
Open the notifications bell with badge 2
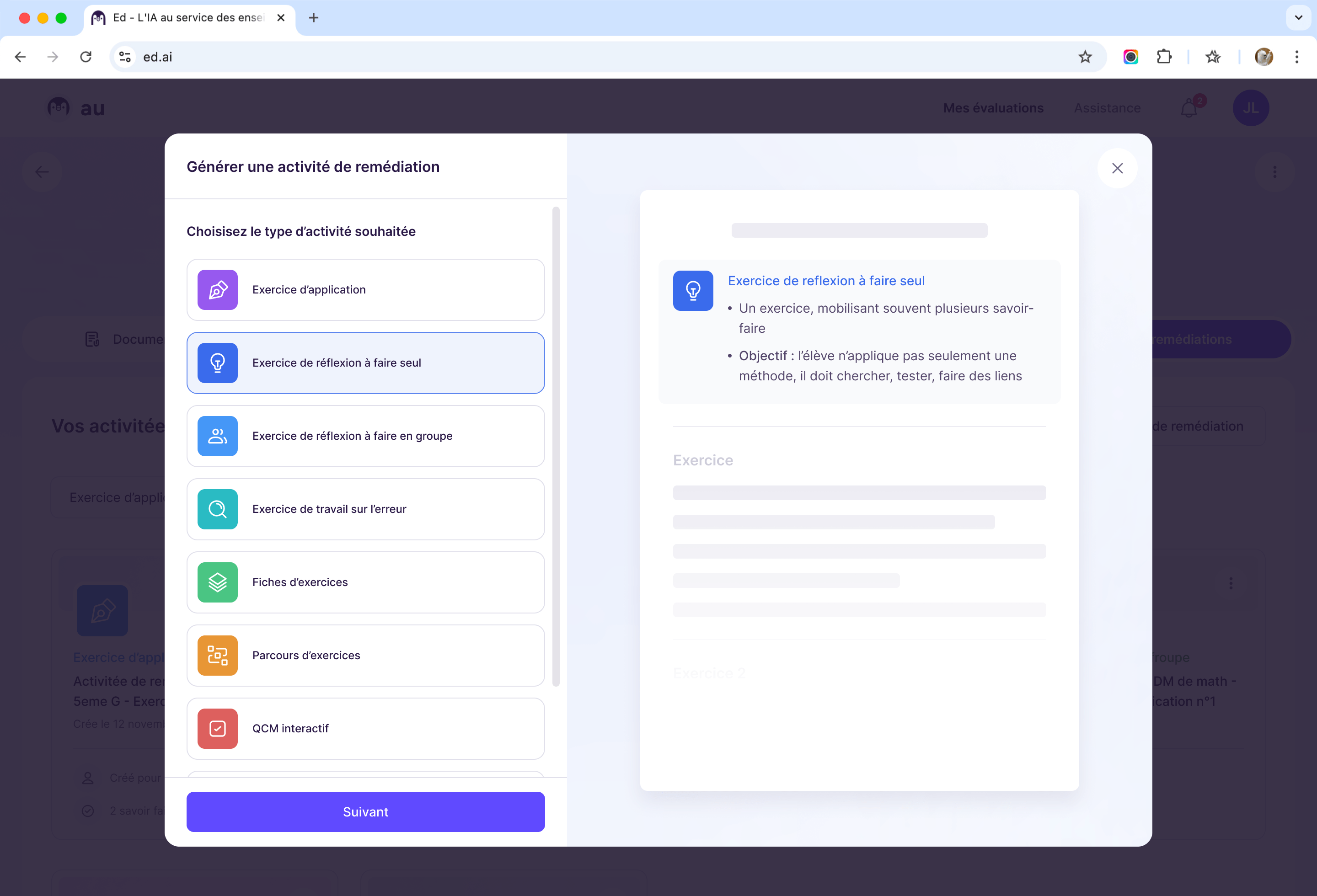(x=1189, y=107)
